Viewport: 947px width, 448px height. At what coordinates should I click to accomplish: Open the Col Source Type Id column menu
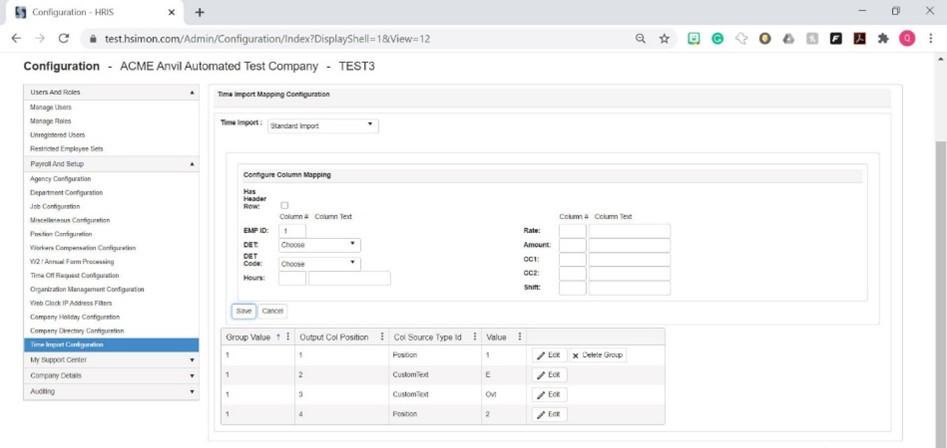475,337
